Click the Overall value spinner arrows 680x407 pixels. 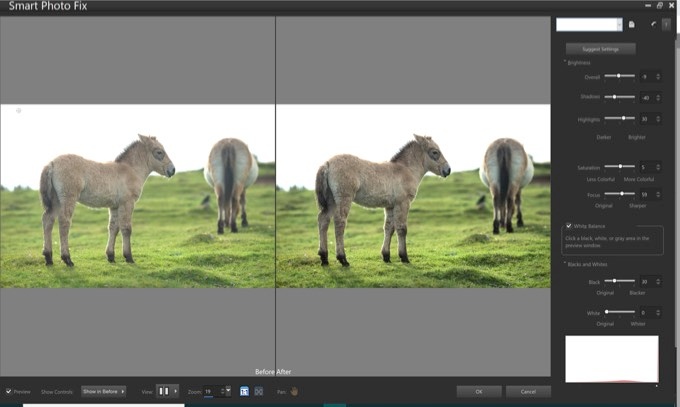pyautogui.click(x=658, y=77)
